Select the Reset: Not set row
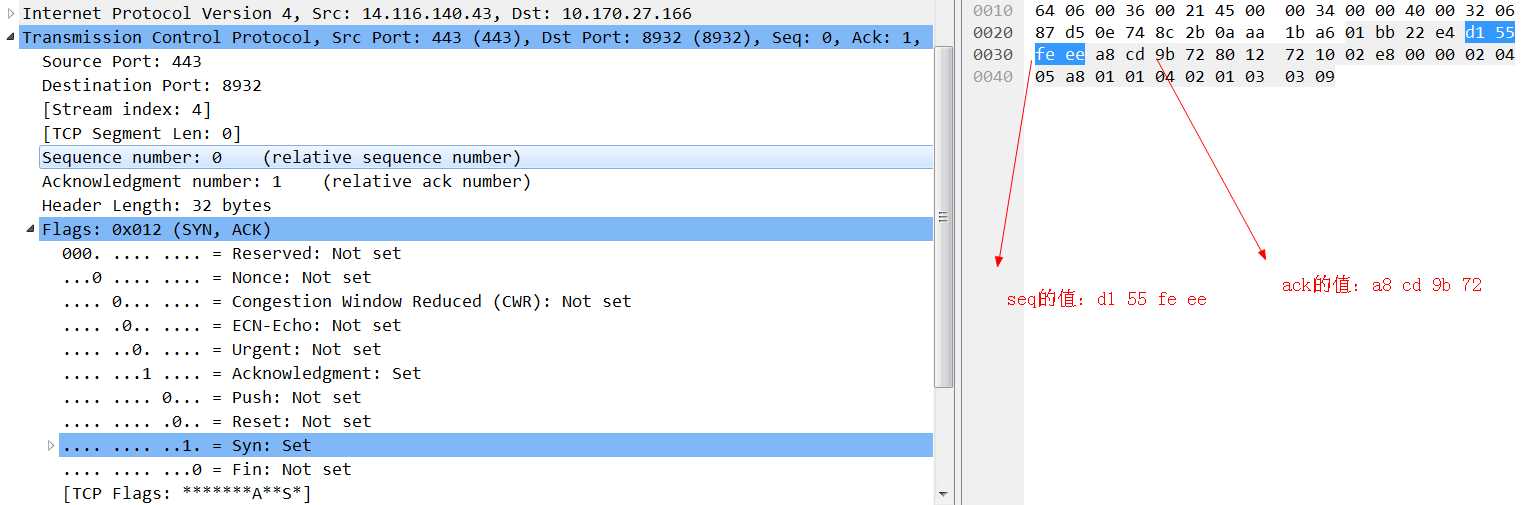The width and height of the screenshot is (1535, 505). coord(496,421)
